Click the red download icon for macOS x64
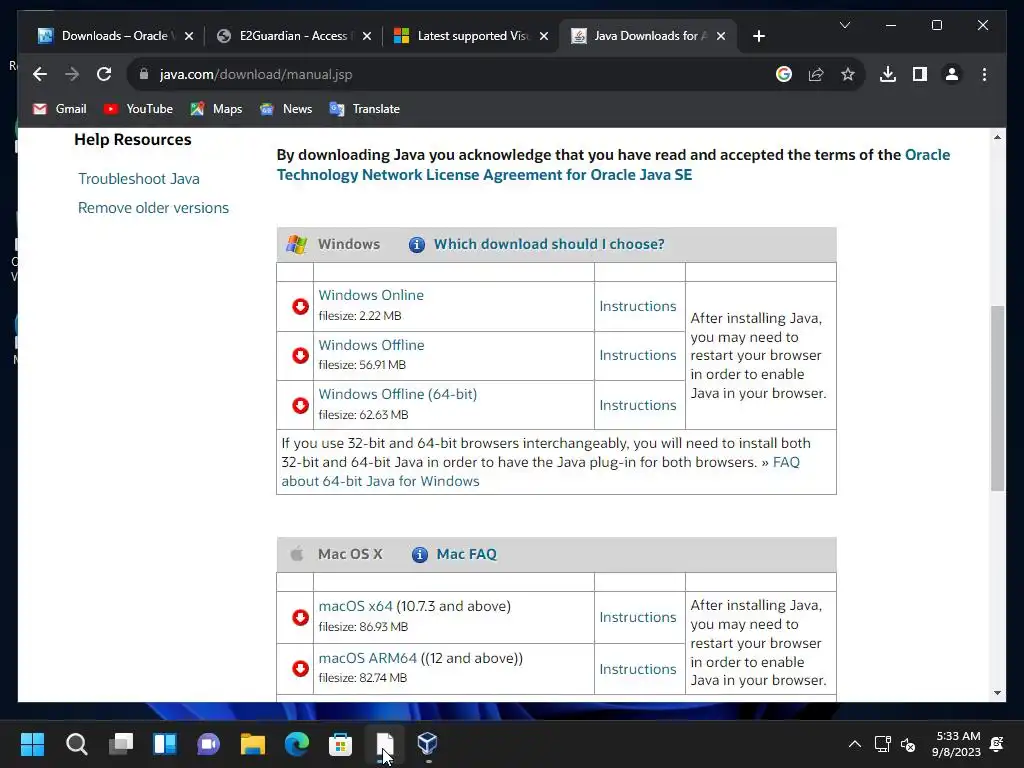Screen dimensions: 1024x768 coord(300,617)
